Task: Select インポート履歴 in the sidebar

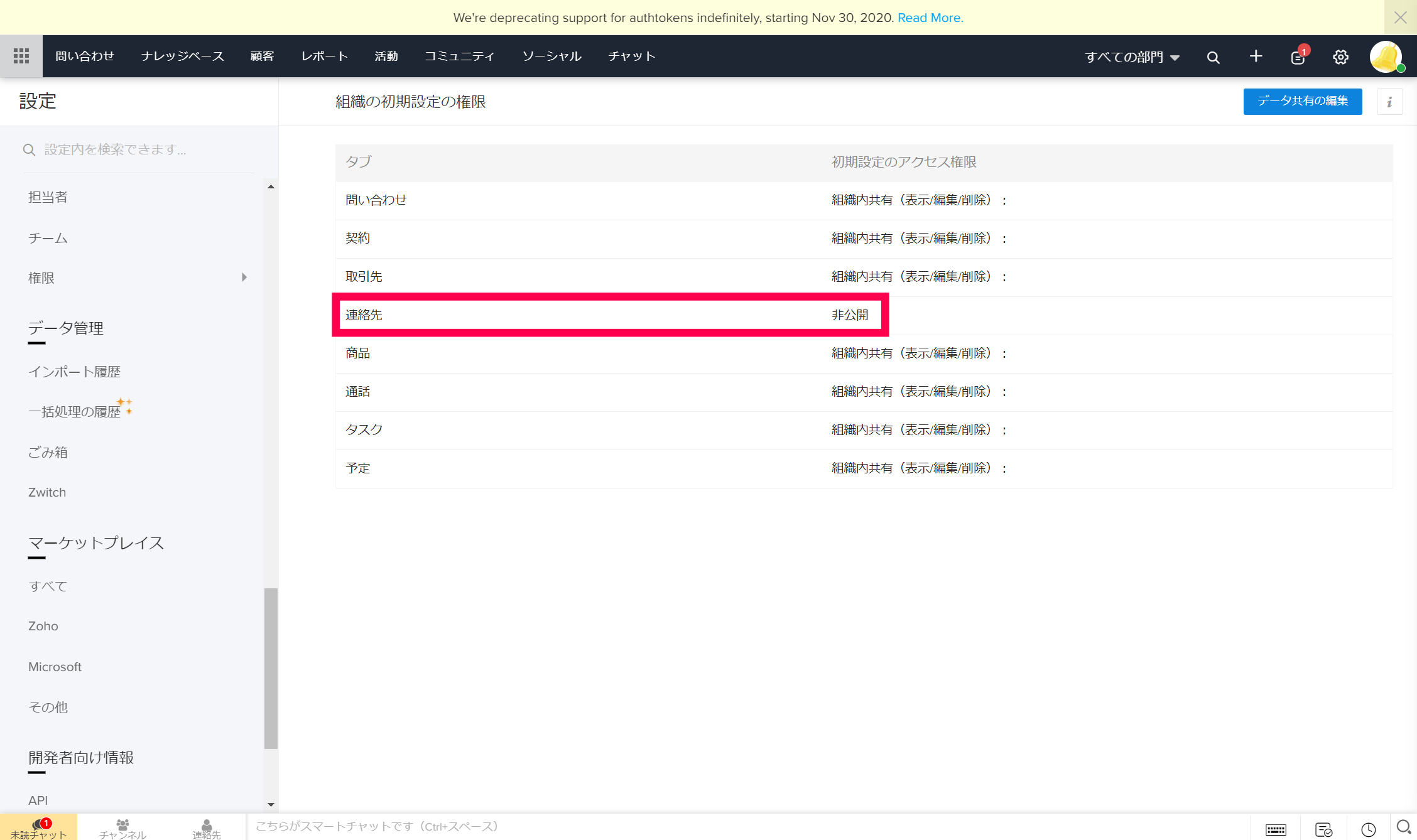Action: 74,372
